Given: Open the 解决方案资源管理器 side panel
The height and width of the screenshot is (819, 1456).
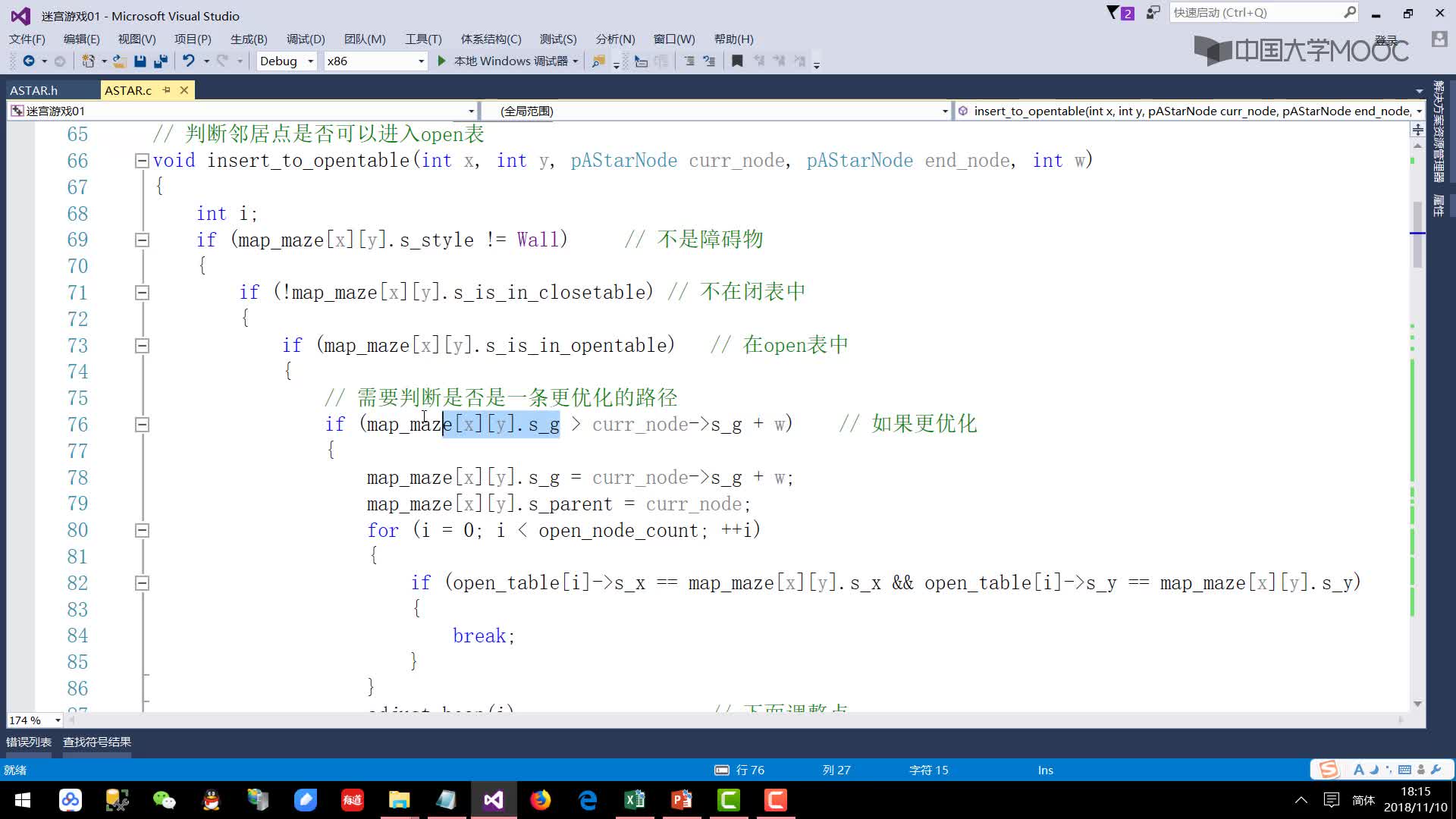Looking at the screenshot, I should 1439,132.
